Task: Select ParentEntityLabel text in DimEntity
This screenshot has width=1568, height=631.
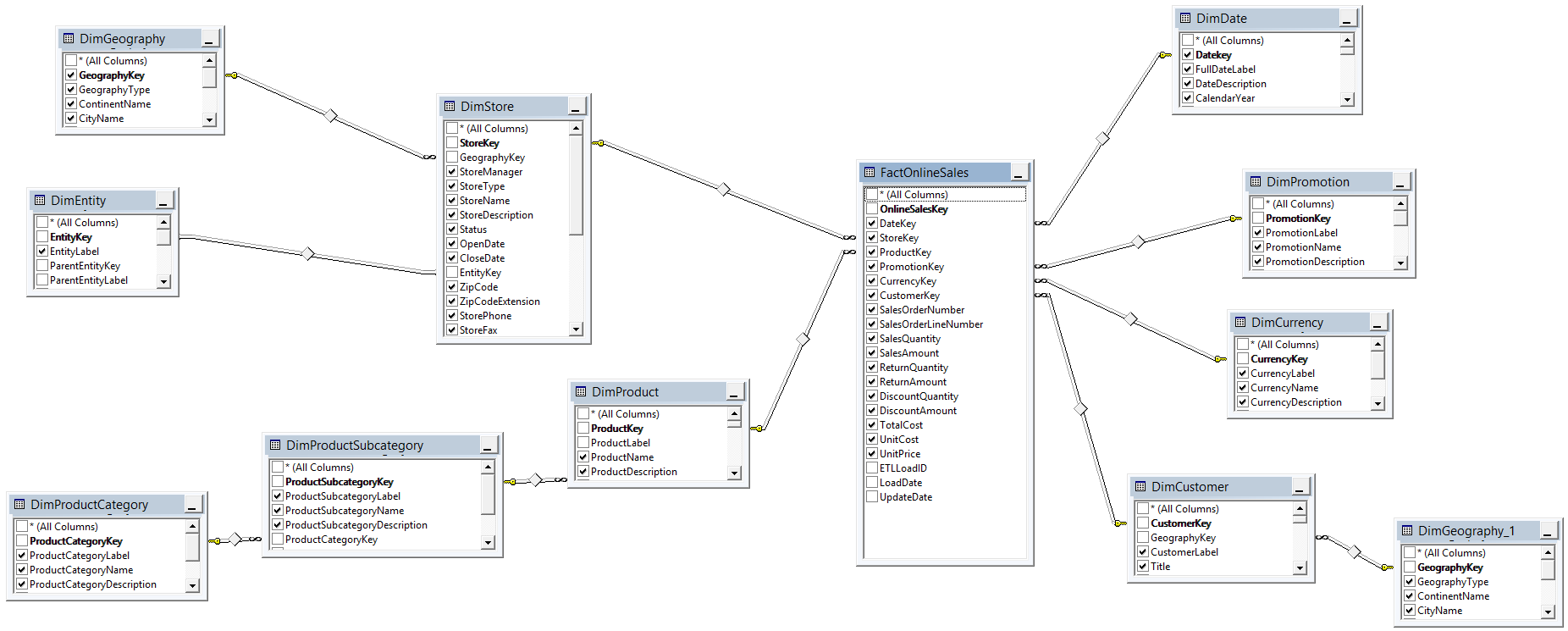Action: tap(89, 280)
